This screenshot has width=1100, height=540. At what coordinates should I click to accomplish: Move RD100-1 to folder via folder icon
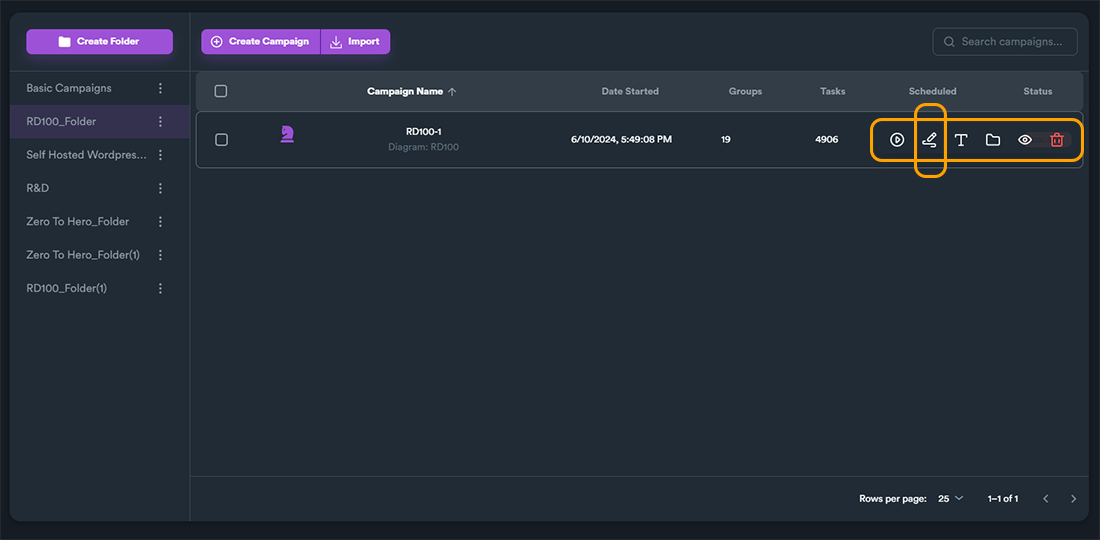coord(993,140)
